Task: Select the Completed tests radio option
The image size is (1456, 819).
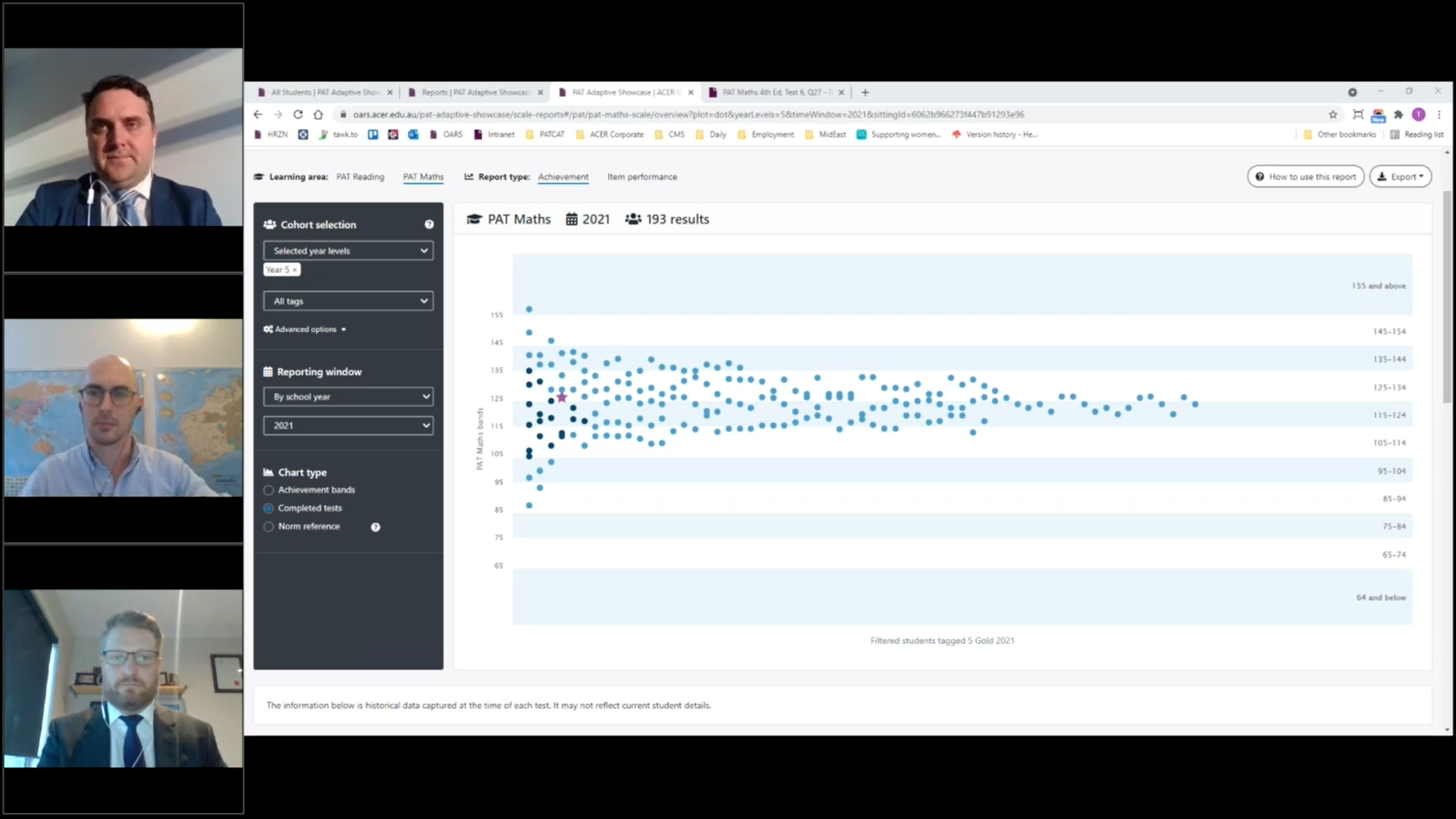Action: (x=268, y=509)
